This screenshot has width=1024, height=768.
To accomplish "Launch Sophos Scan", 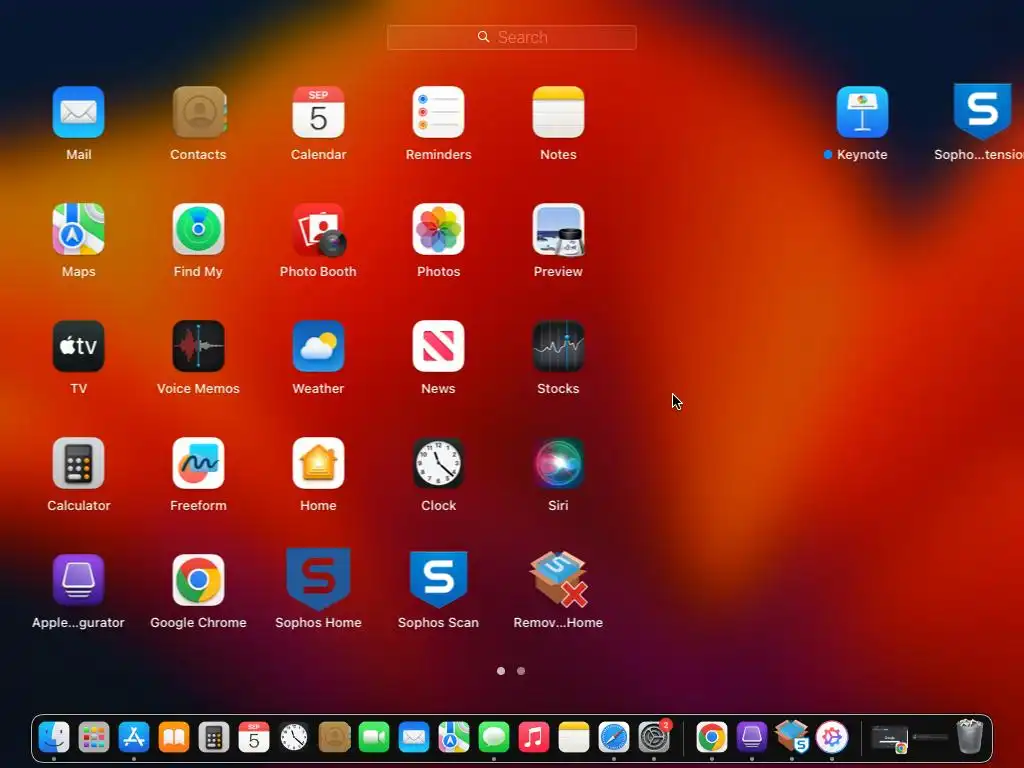I will (x=438, y=579).
